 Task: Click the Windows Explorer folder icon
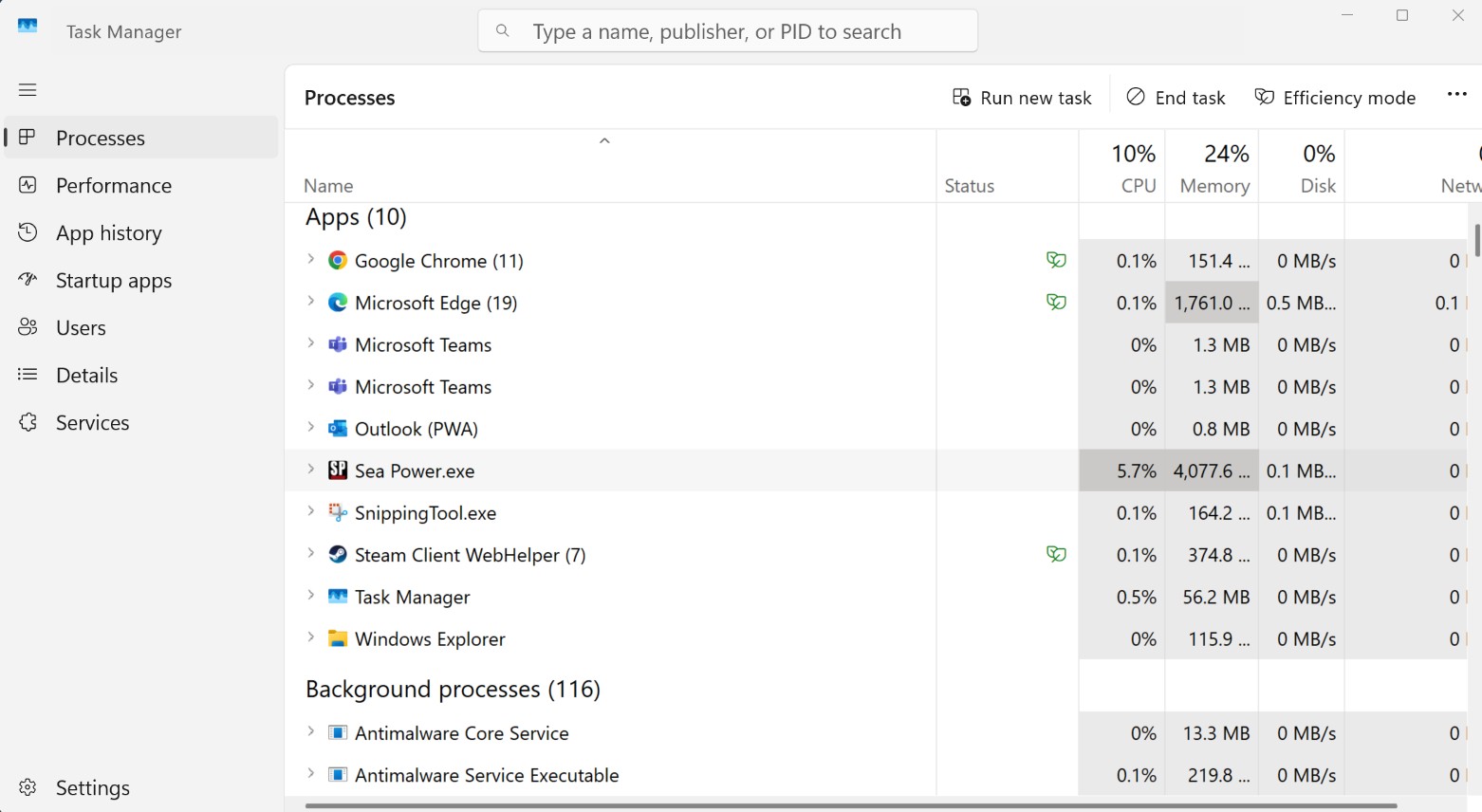pyautogui.click(x=337, y=638)
